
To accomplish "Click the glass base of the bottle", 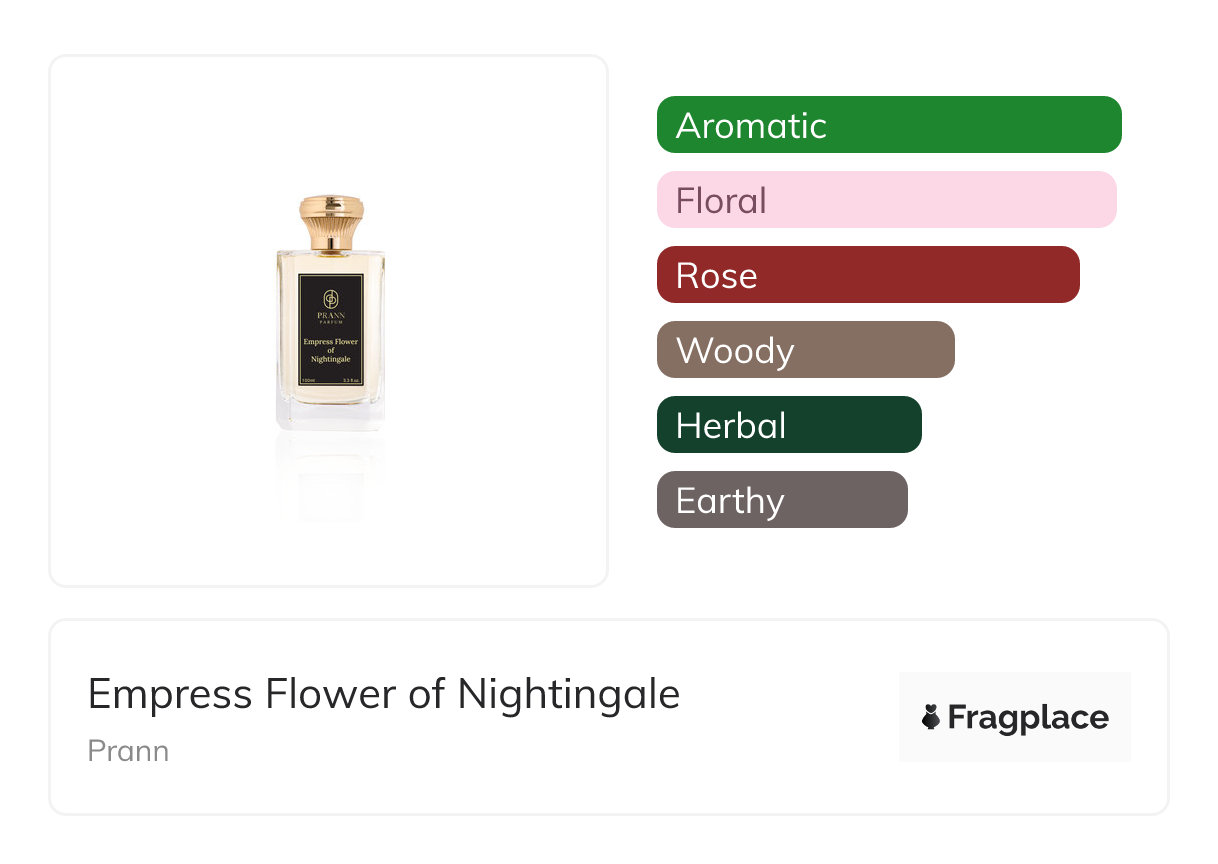I will [331, 416].
